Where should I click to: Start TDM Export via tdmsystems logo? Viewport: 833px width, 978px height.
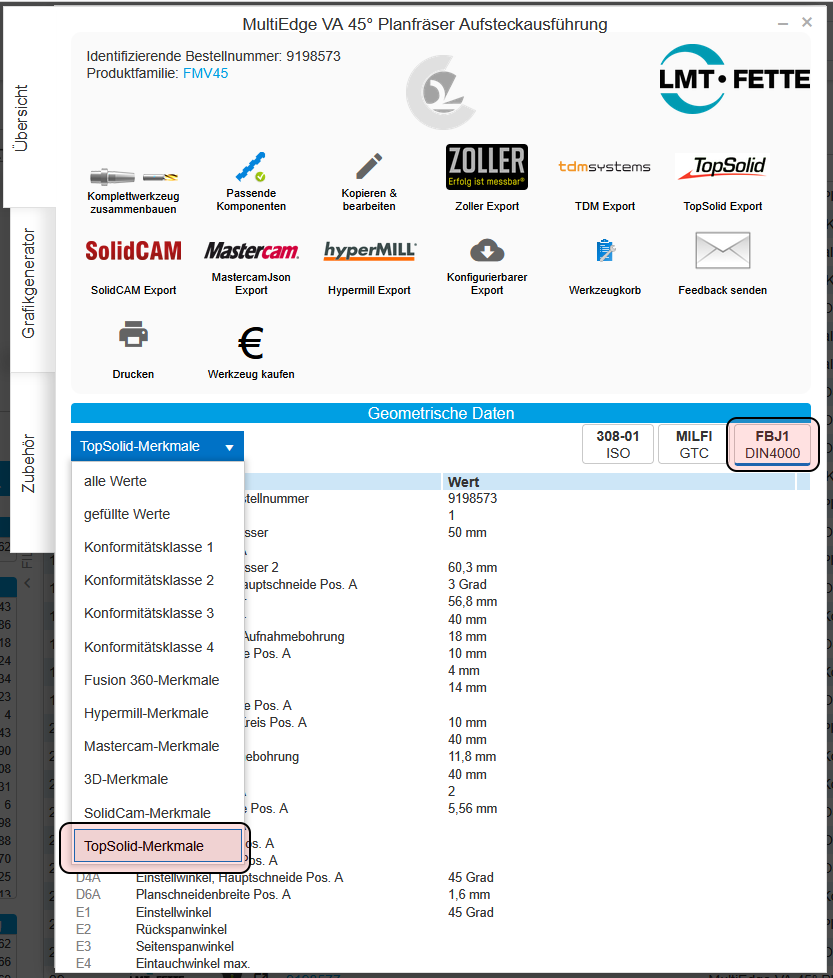coord(604,167)
